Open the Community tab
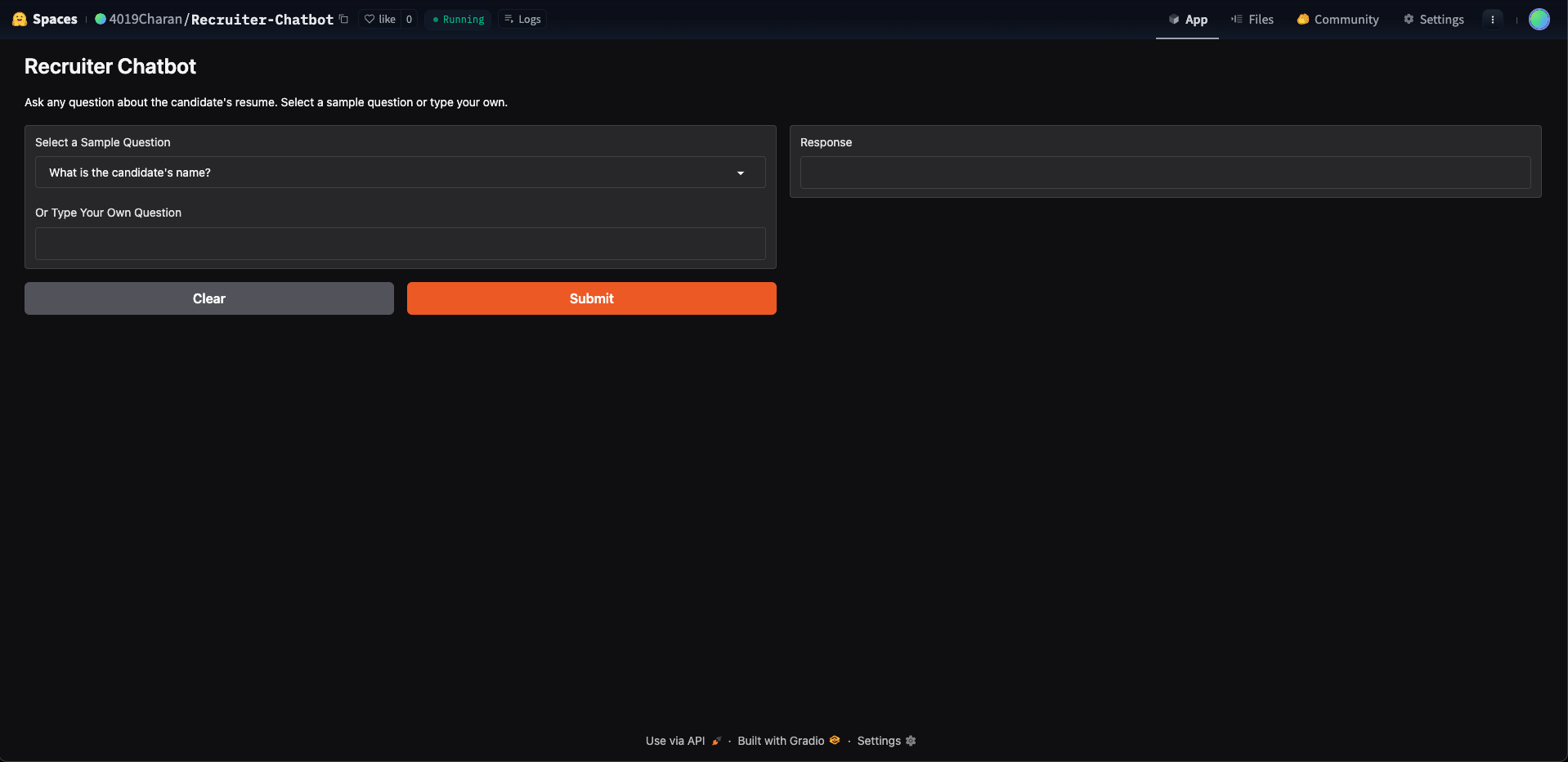The height and width of the screenshot is (762, 1568). pyautogui.click(x=1337, y=19)
